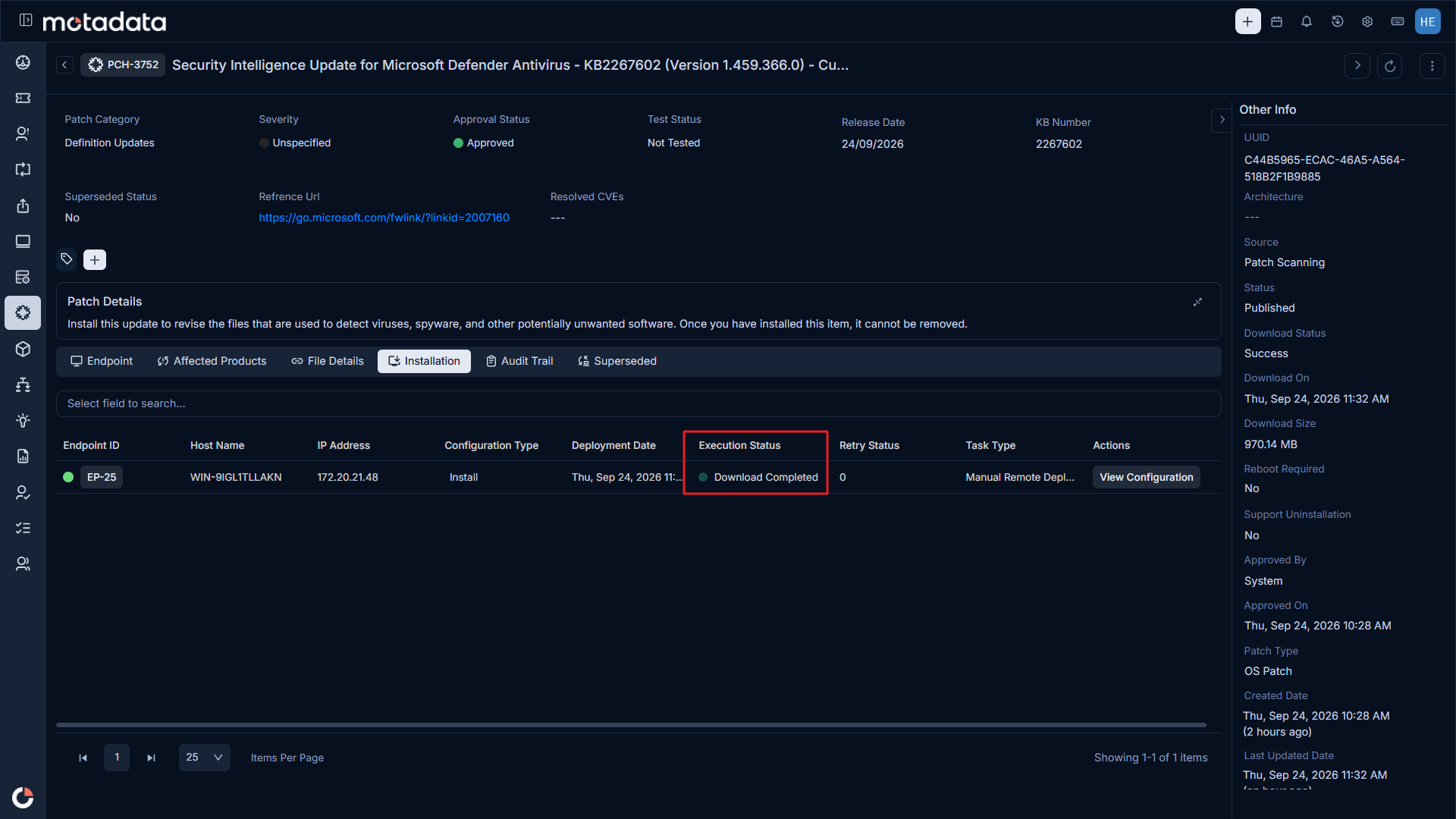Screen dimensions: 1456x819
Task: Open the settings gear in top bar
Action: (1367, 21)
